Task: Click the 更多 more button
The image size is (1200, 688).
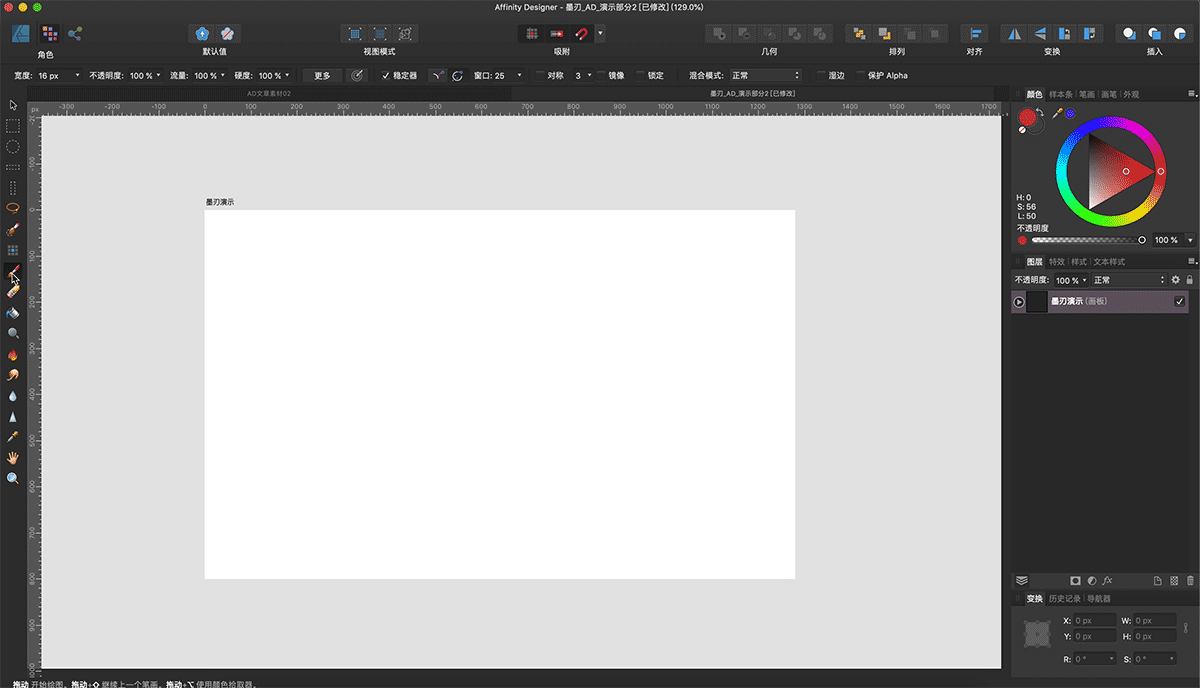Action: pos(322,75)
